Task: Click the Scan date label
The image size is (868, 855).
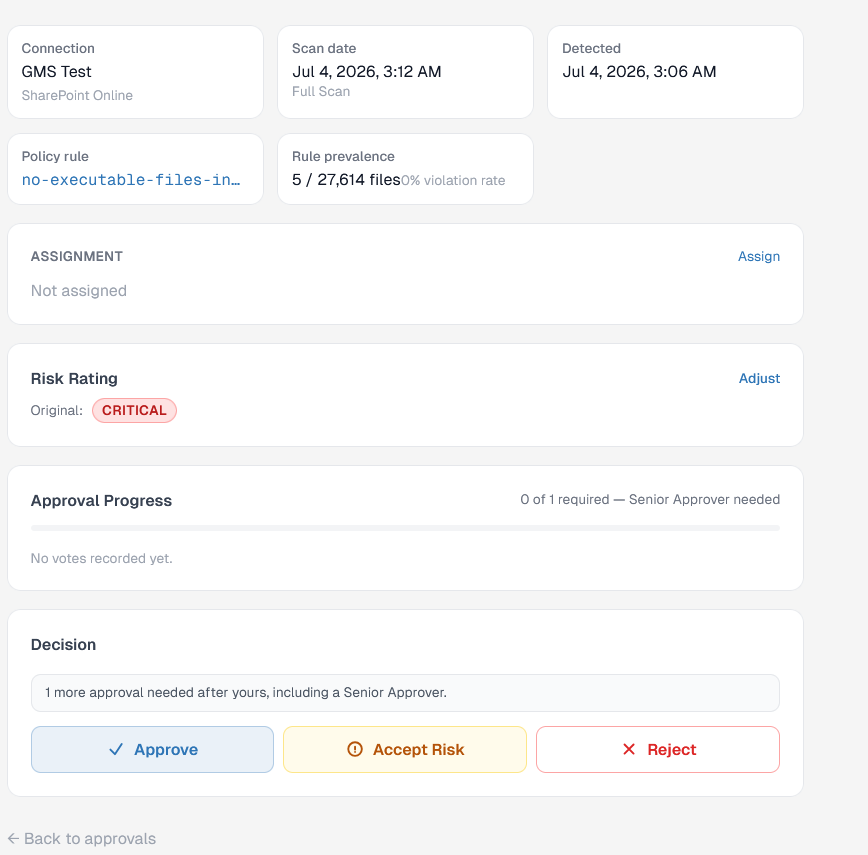Action: tap(324, 49)
